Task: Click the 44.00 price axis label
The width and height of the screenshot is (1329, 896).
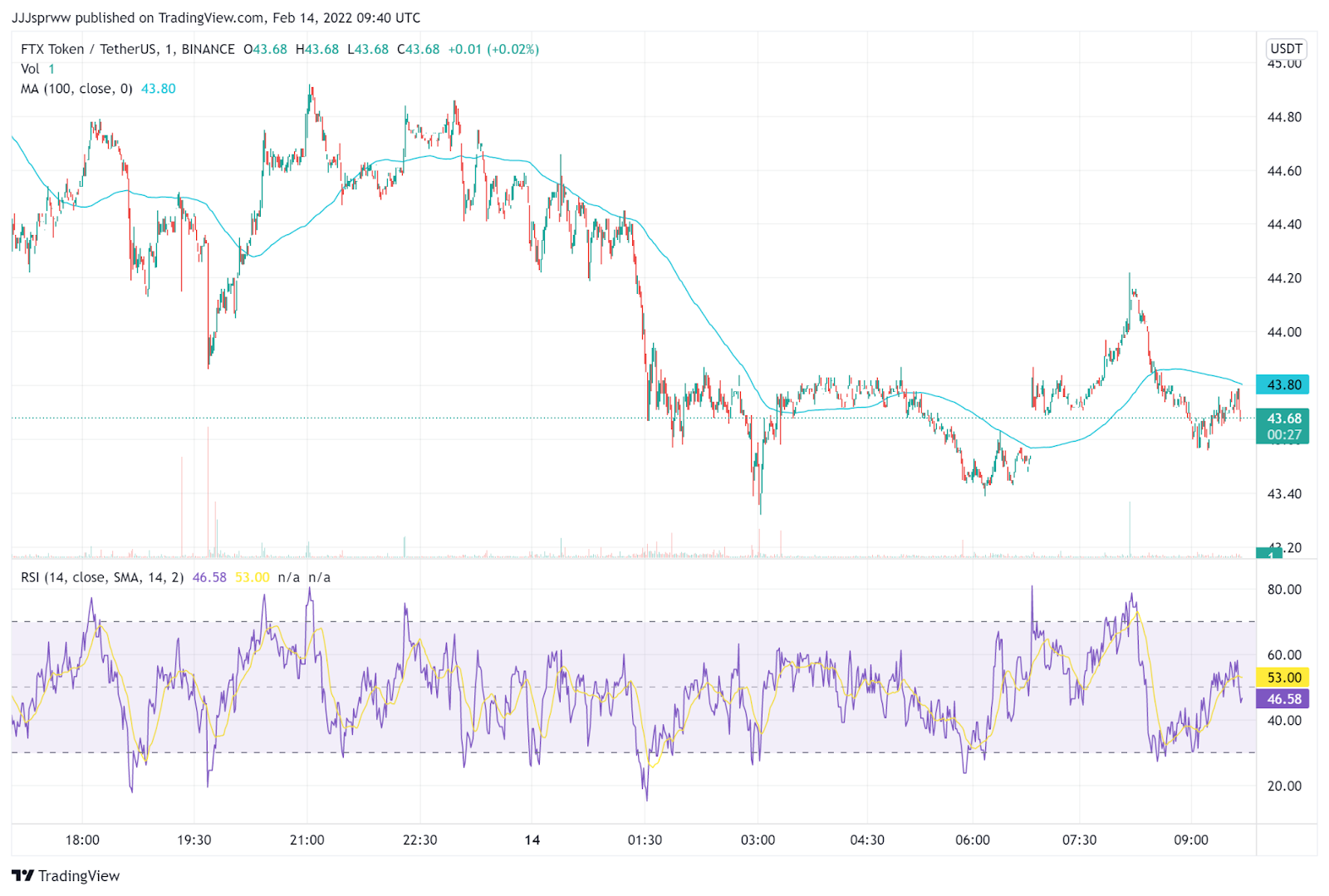Action: tap(1284, 332)
